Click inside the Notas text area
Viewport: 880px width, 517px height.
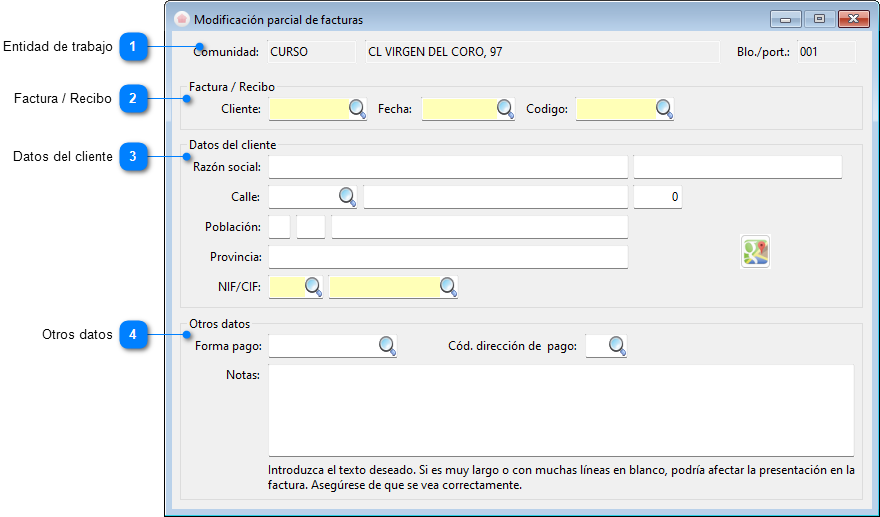[560, 410]
